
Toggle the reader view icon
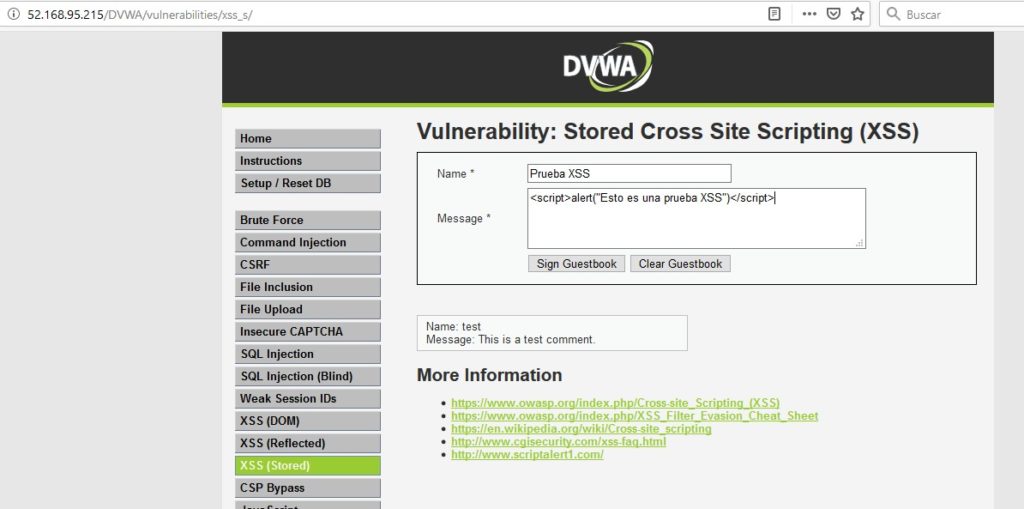point(775,14)
